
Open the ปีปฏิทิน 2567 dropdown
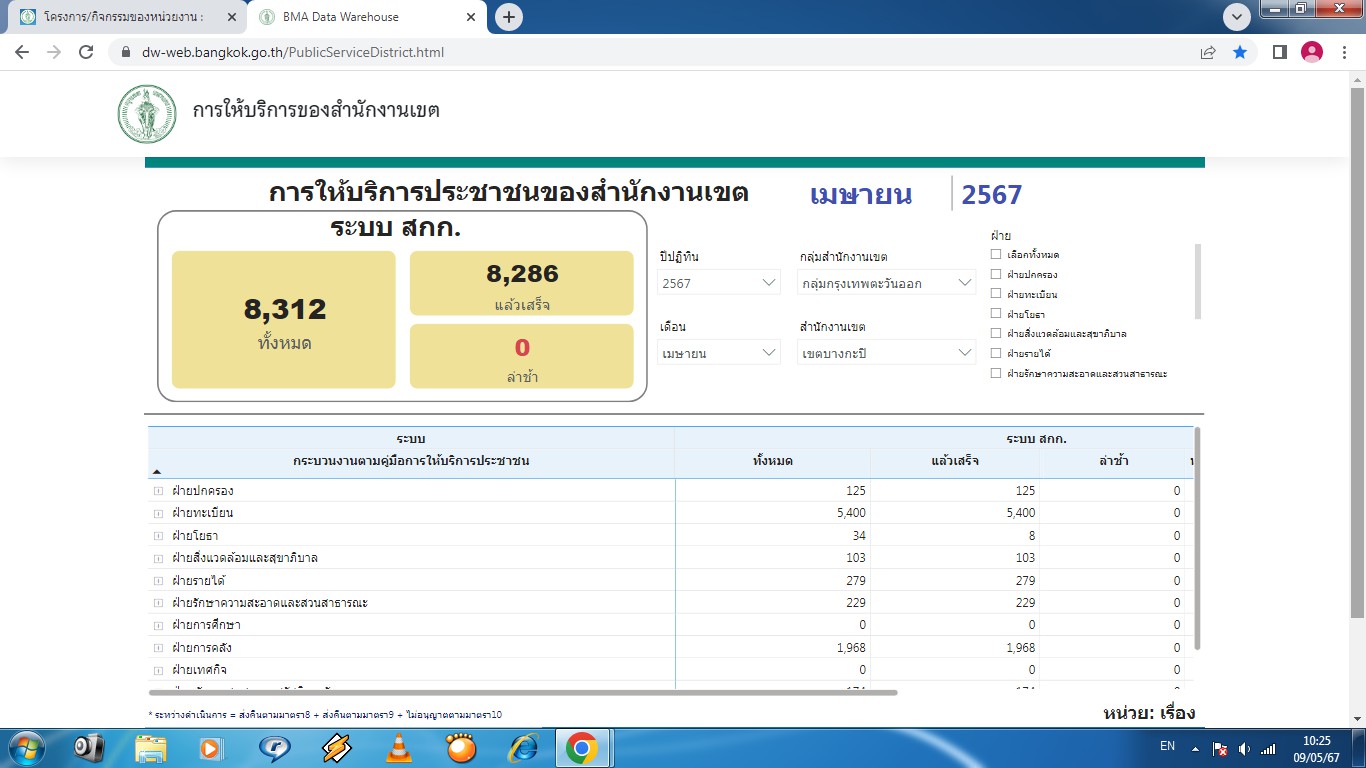[x=719, y=283]
